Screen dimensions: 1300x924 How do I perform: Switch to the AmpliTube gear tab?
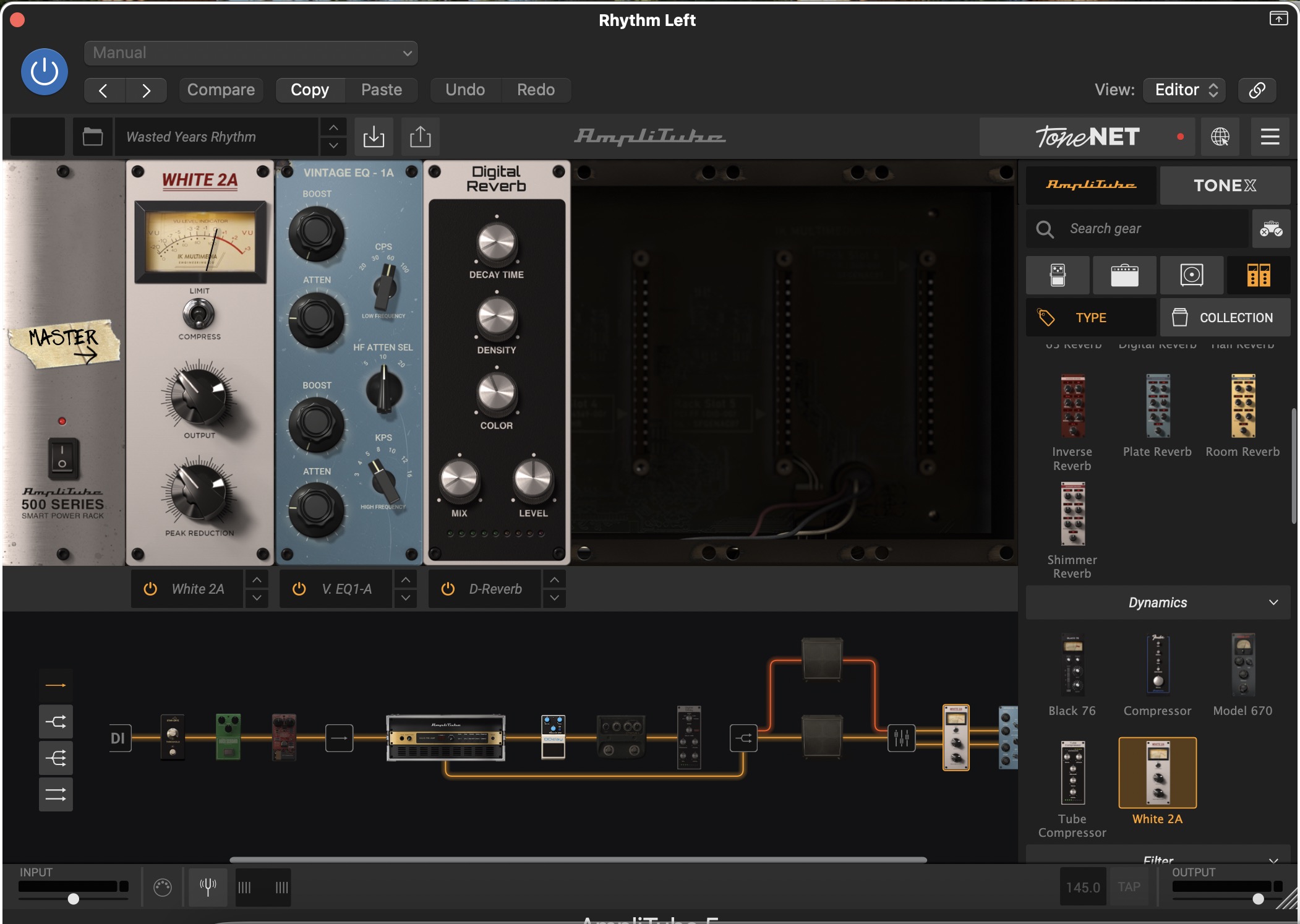tap(1091, 185)
